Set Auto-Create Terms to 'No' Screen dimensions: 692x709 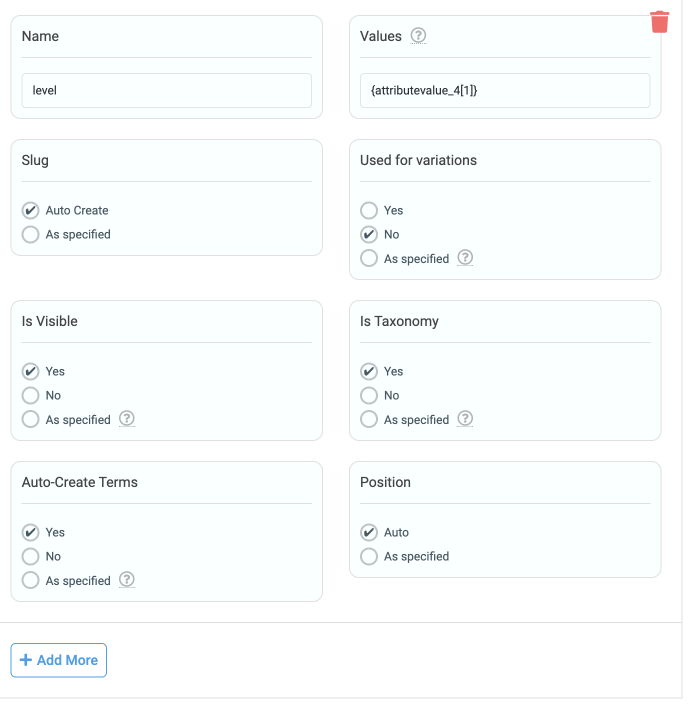pos(31,556)
